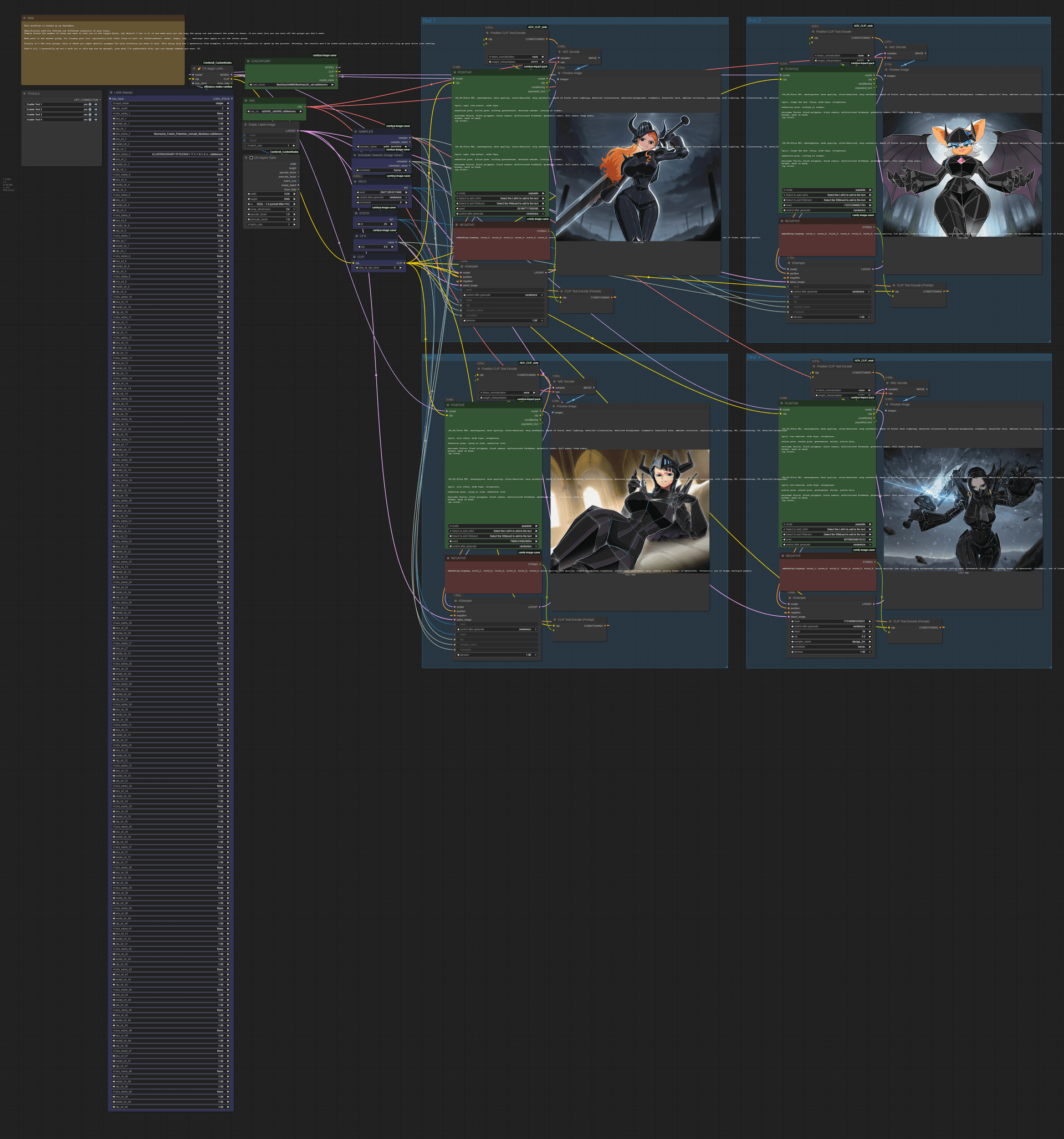Viewport: 1064px width, 1139px height.
Task: Collapse the Empty Latent Image node
Action: tap(246, 124)
